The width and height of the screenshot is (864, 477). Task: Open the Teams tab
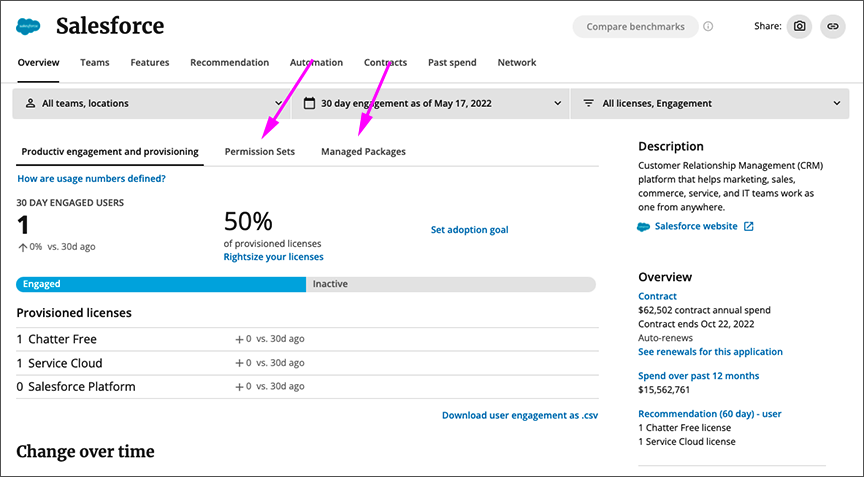point(95,62)
